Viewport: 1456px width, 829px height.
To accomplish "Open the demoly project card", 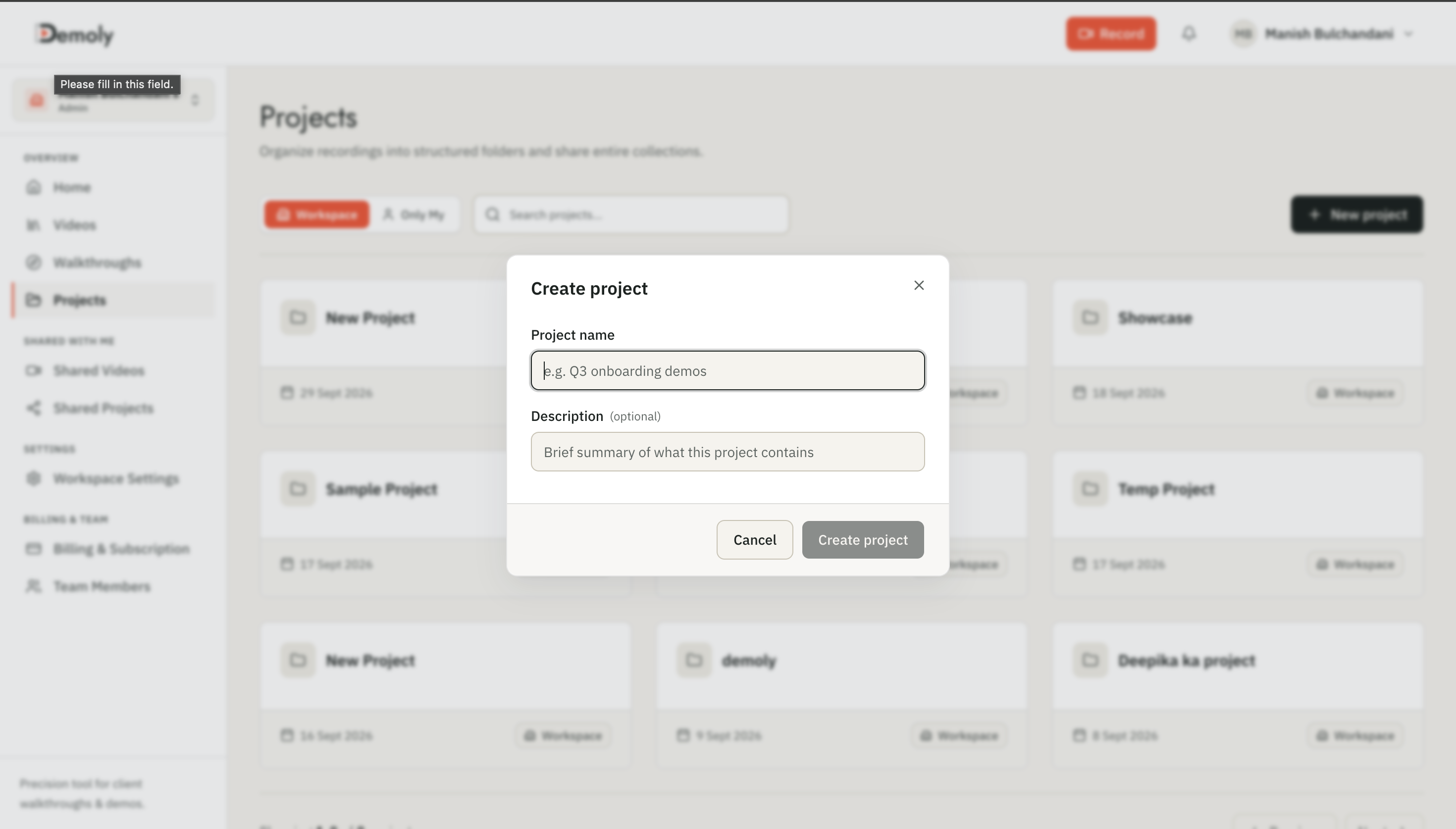I will pos(842,695).
